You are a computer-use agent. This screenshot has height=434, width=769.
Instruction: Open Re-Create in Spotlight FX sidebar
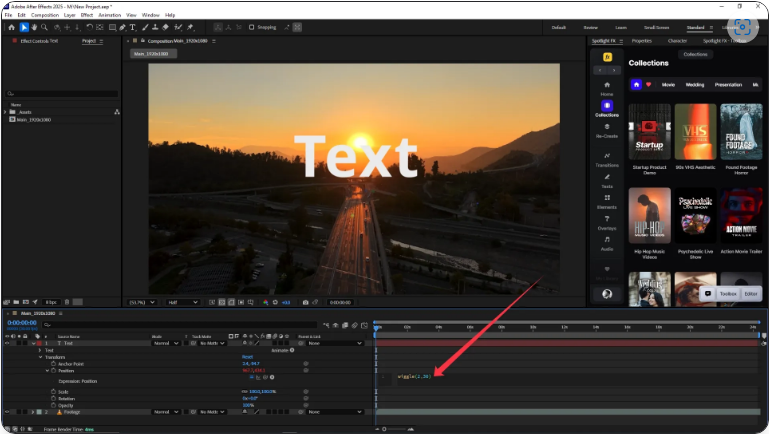pos(607,130)
